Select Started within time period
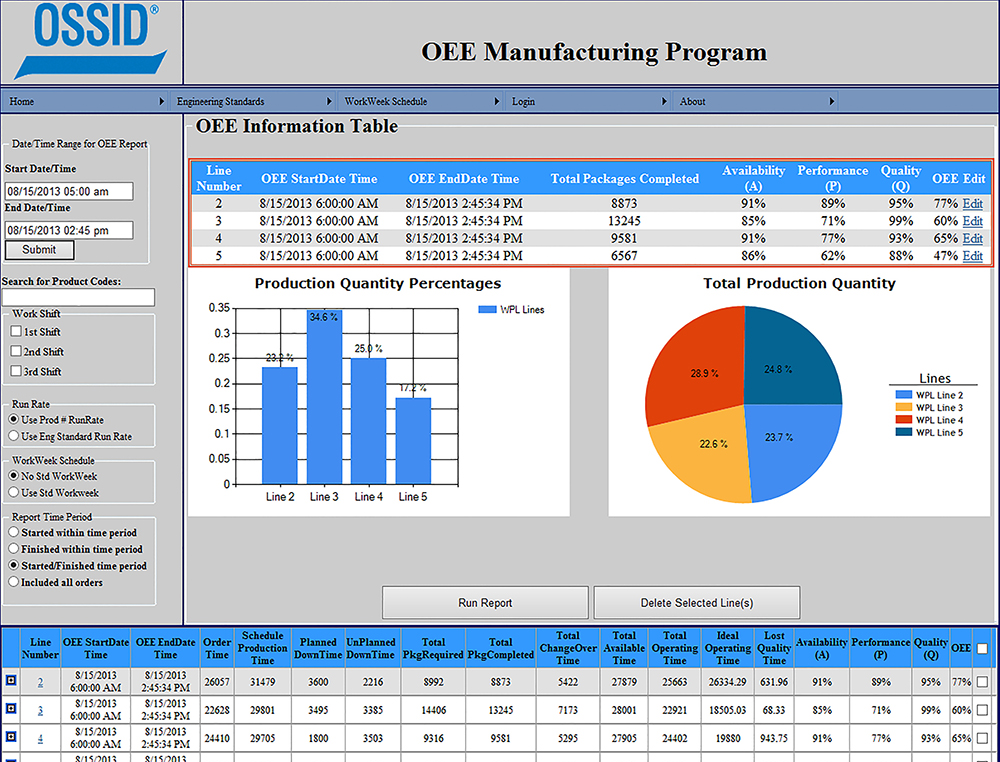The height and width of the screenshot is (762, 1000). click(13, 532)
